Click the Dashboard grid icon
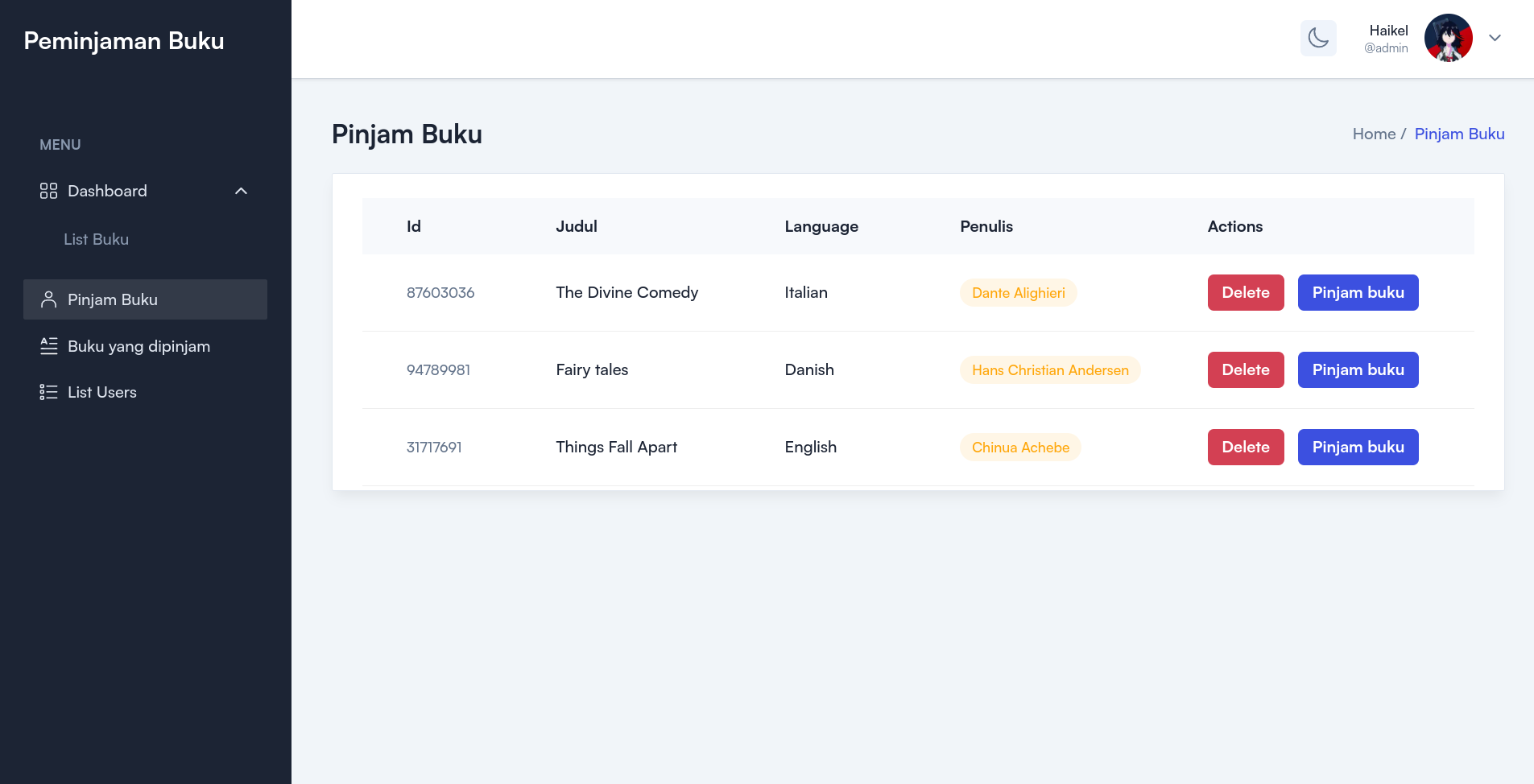Screen dimensions: 1534x784 (x=48, y=191)
